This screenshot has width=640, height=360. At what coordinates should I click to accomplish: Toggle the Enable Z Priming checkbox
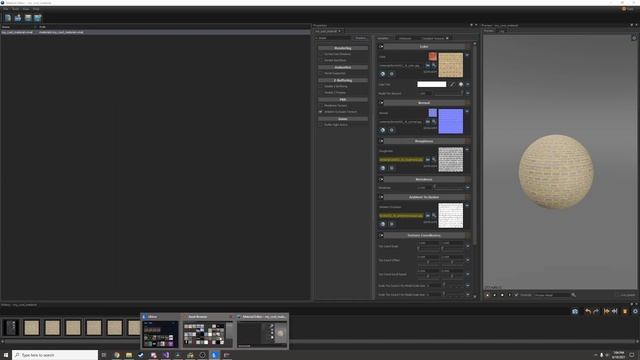coord(321,93)
